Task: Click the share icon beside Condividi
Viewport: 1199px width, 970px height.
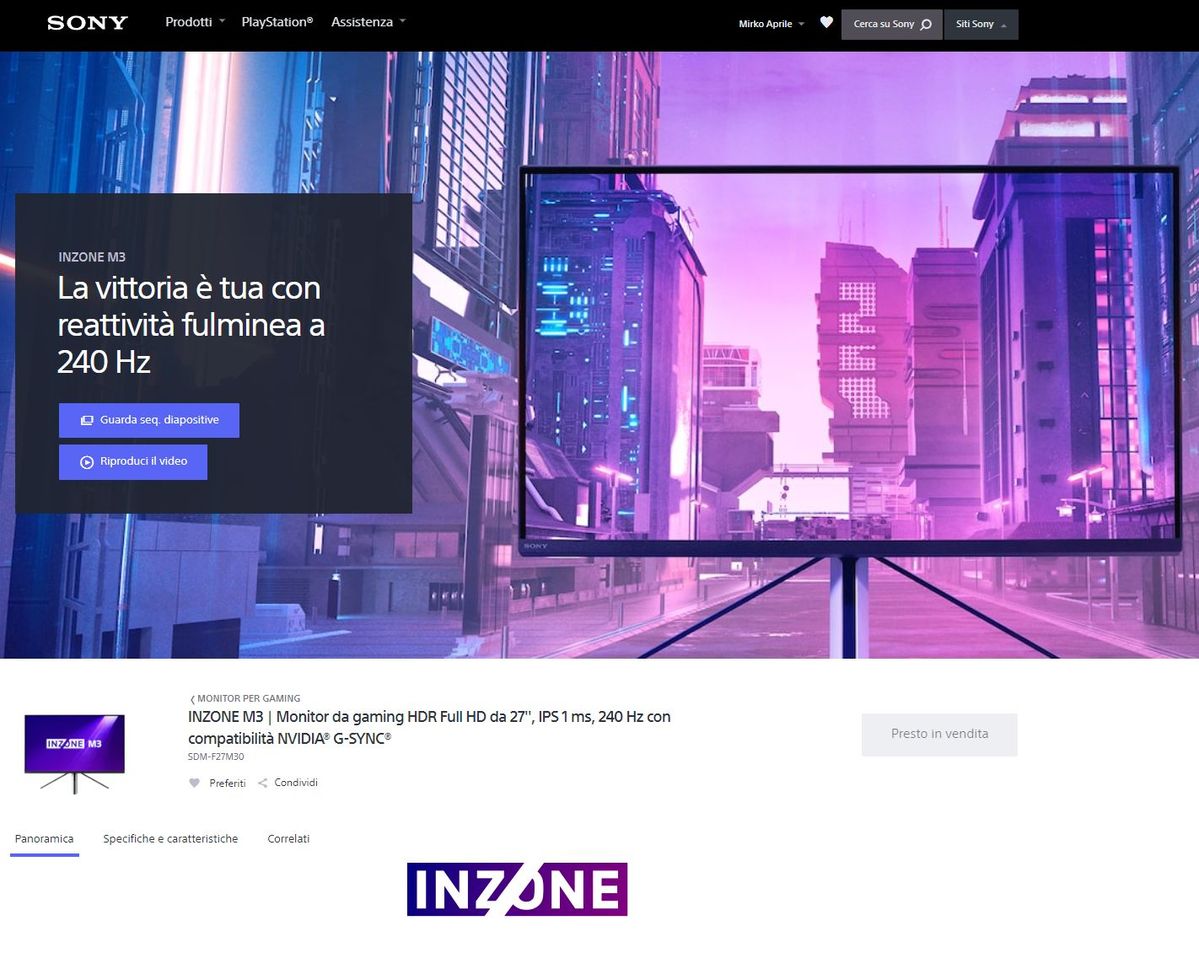Action: [x=262, y=783]
